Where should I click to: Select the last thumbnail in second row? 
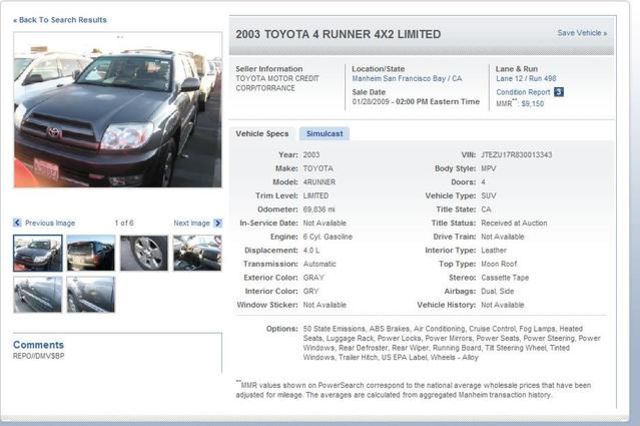[x=91, y=294]
